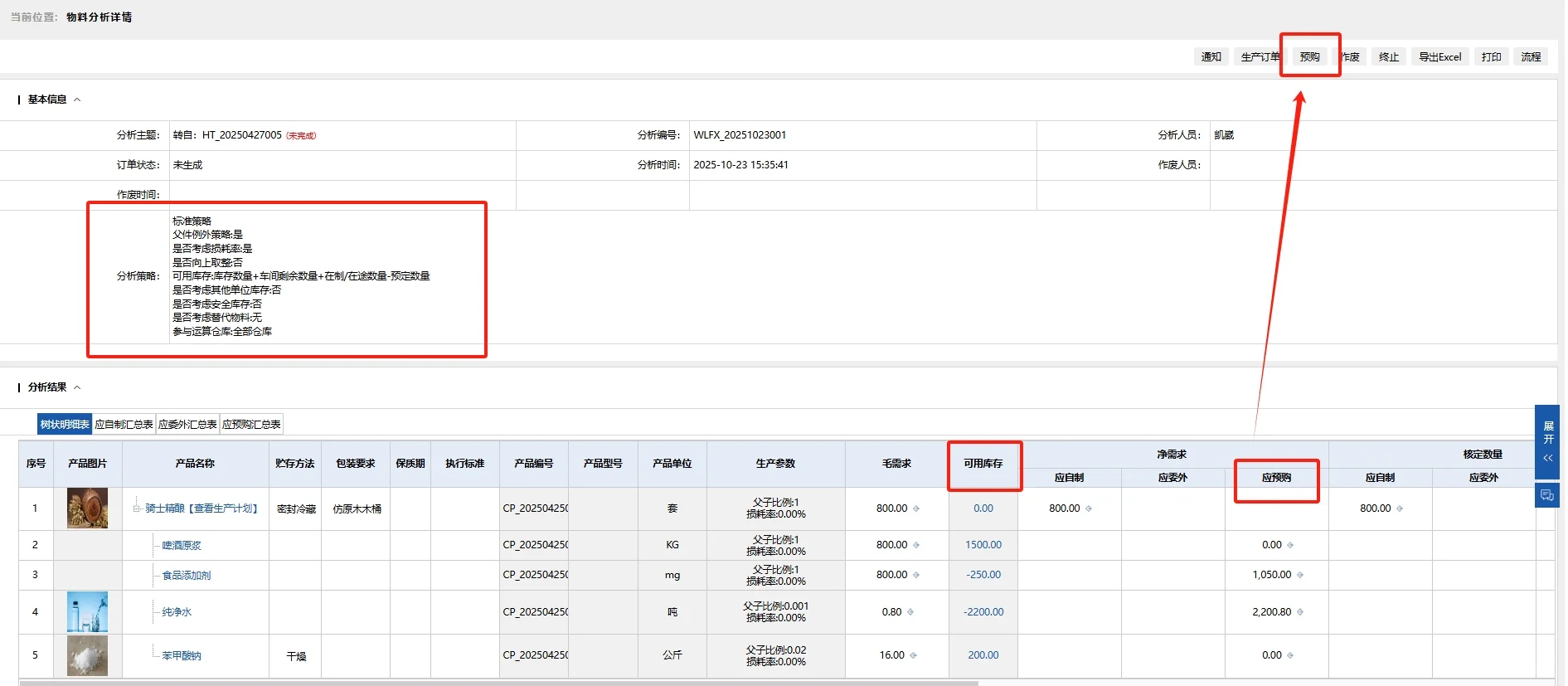Image resolution: width=1568 pixels, height=686 pixels.
Task: Click the analysis time 2025-10-23 15:35:41
Action: [x=741, y=165]
